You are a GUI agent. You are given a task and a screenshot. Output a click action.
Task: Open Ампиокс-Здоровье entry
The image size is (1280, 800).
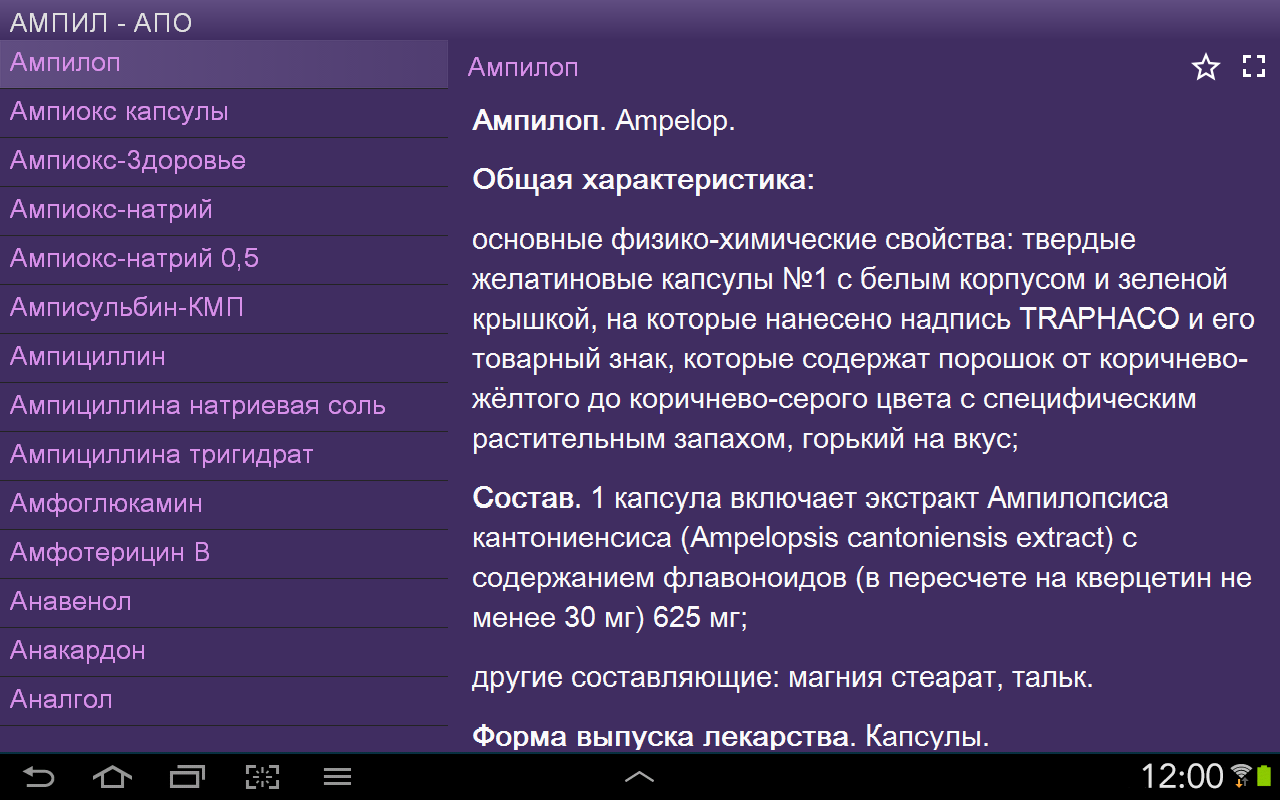[x=224, y=161]
